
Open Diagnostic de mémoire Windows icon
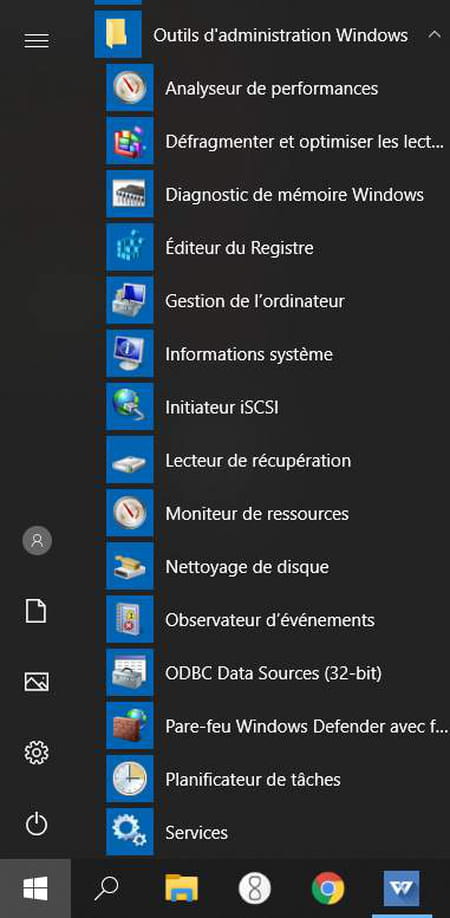[129, 194]
